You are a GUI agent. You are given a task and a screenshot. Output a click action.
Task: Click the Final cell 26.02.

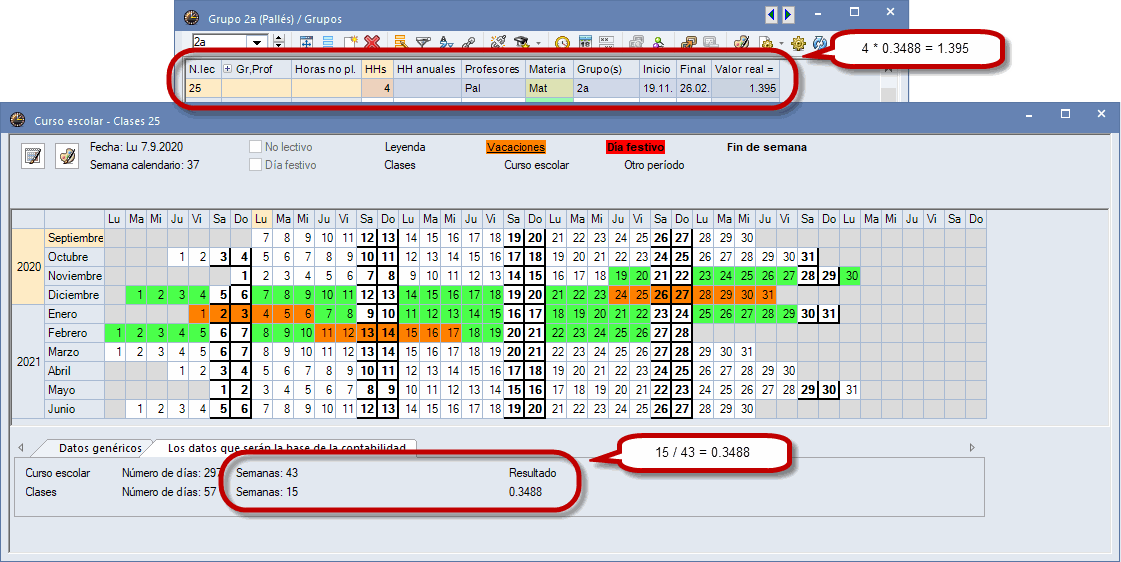click(693, 89)
